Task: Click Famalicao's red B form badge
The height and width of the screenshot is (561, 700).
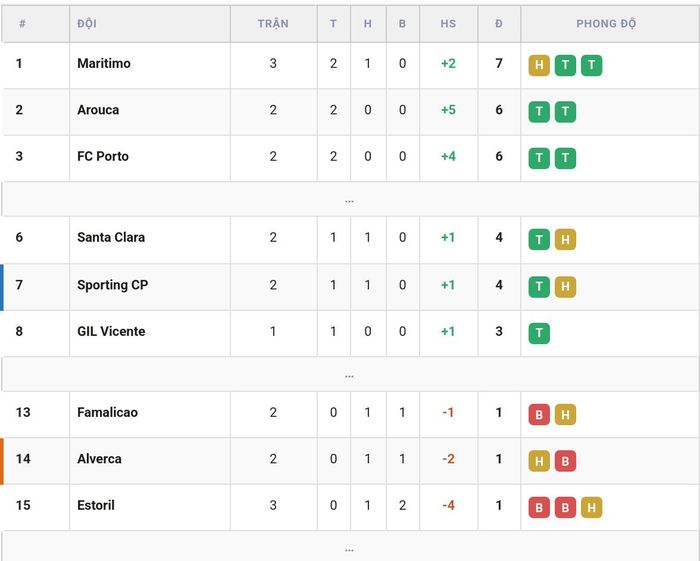Action: pyautogui.click(x=539, y=415)
